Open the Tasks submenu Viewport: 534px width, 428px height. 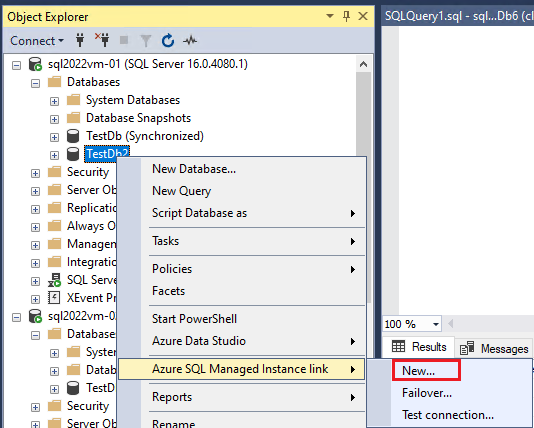click(x=241, y=241)
